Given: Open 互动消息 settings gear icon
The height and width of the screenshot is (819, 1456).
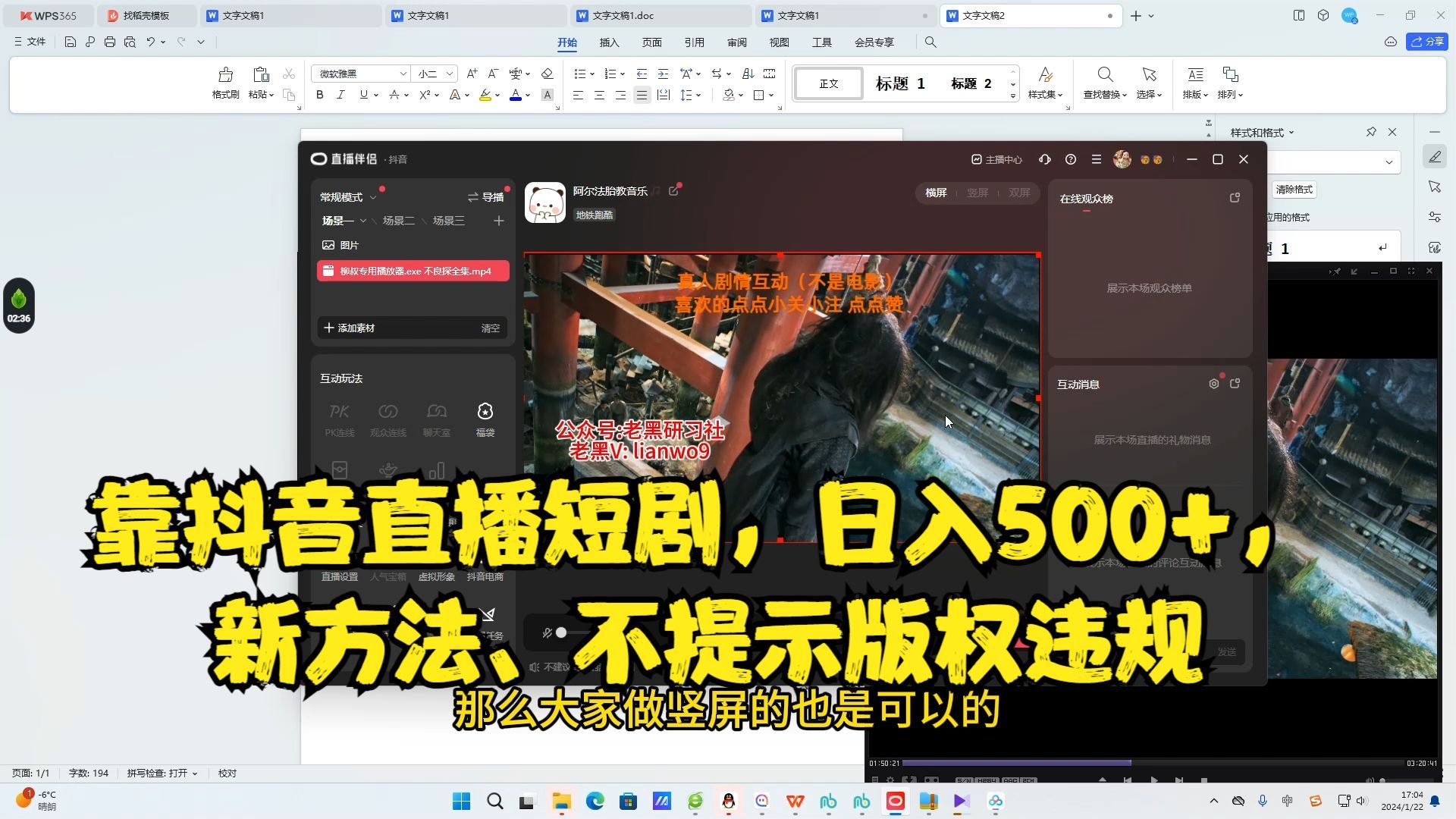Looking at the screenshot, I should pos(1213,384).
